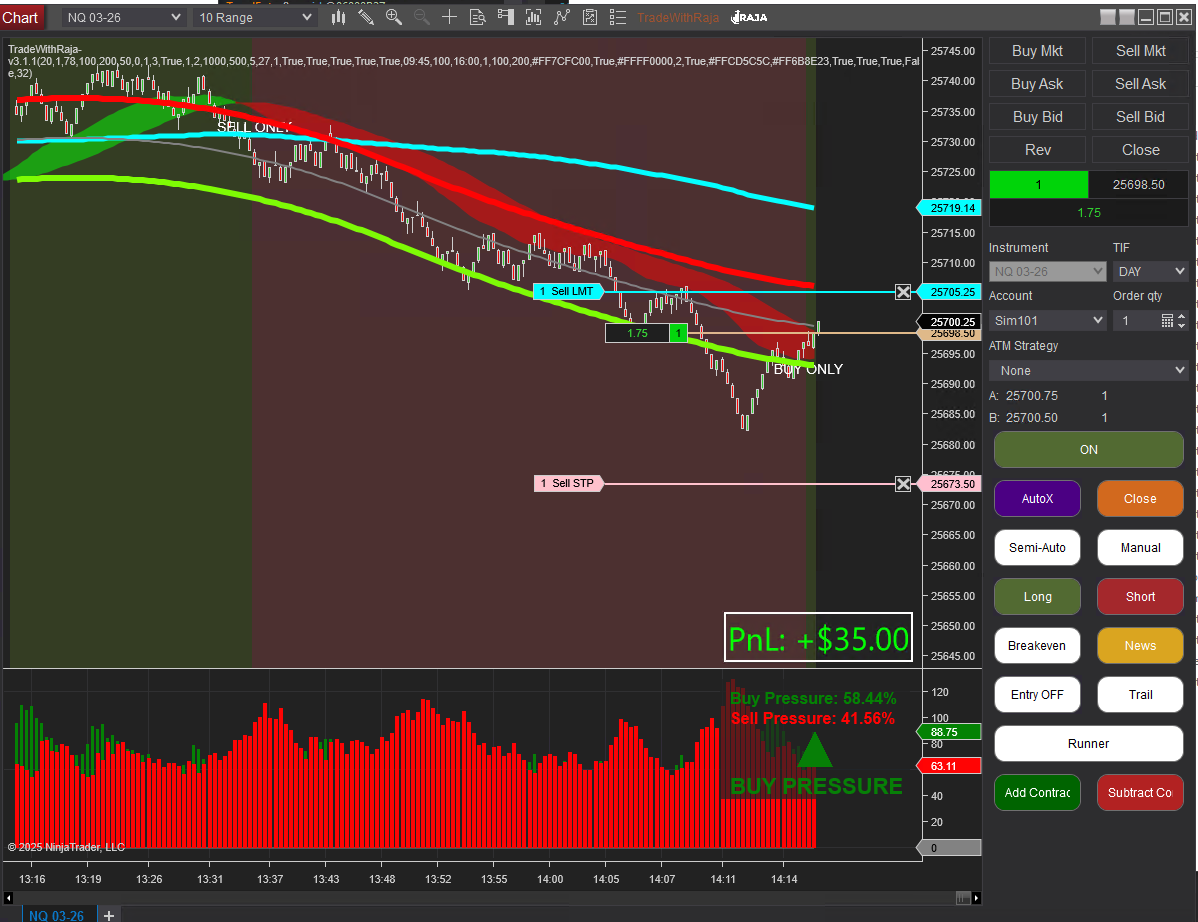1198x922 pixels.
Task: Open the Strategies icon in toolbar
Action: pyautogui.click(x=590, y=17)
